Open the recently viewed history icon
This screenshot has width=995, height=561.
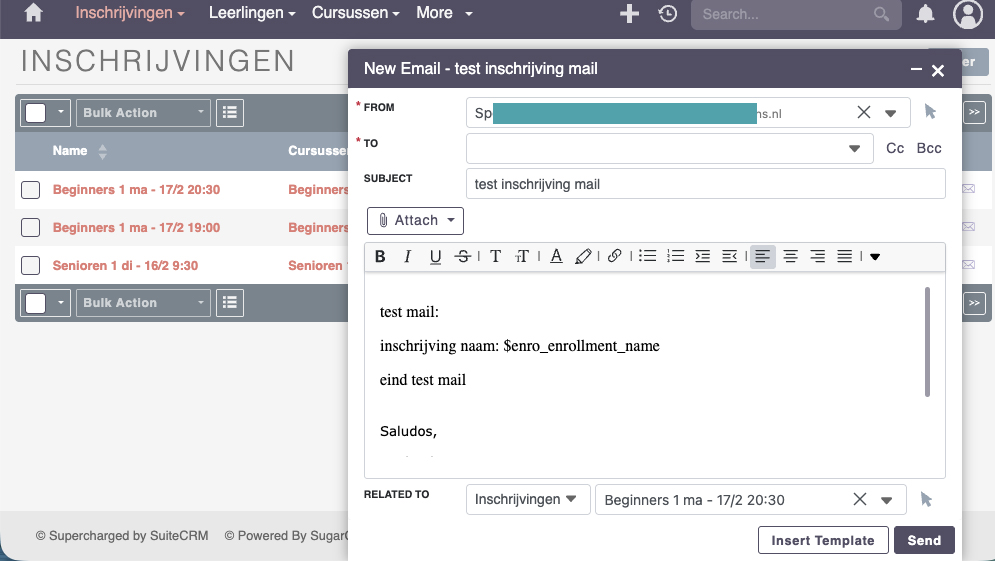pyautogui.click(x=667, y=14)
